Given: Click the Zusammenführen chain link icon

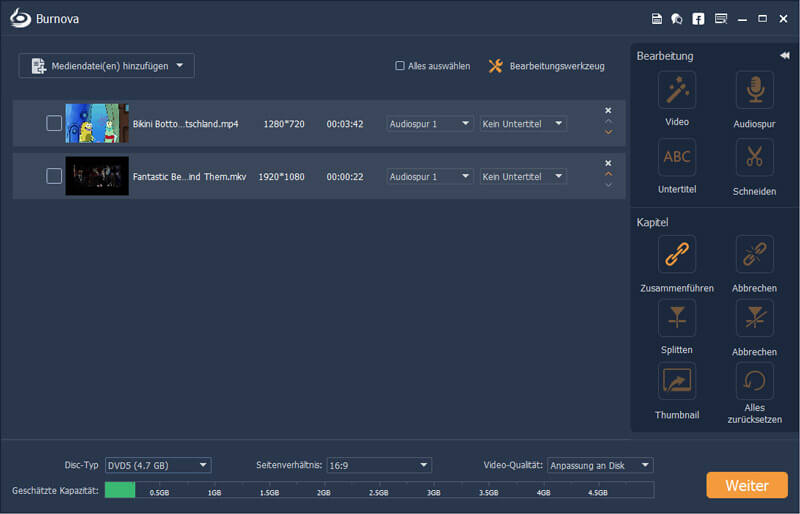Looking at the screenshot, I should click(x=677, y=254).
